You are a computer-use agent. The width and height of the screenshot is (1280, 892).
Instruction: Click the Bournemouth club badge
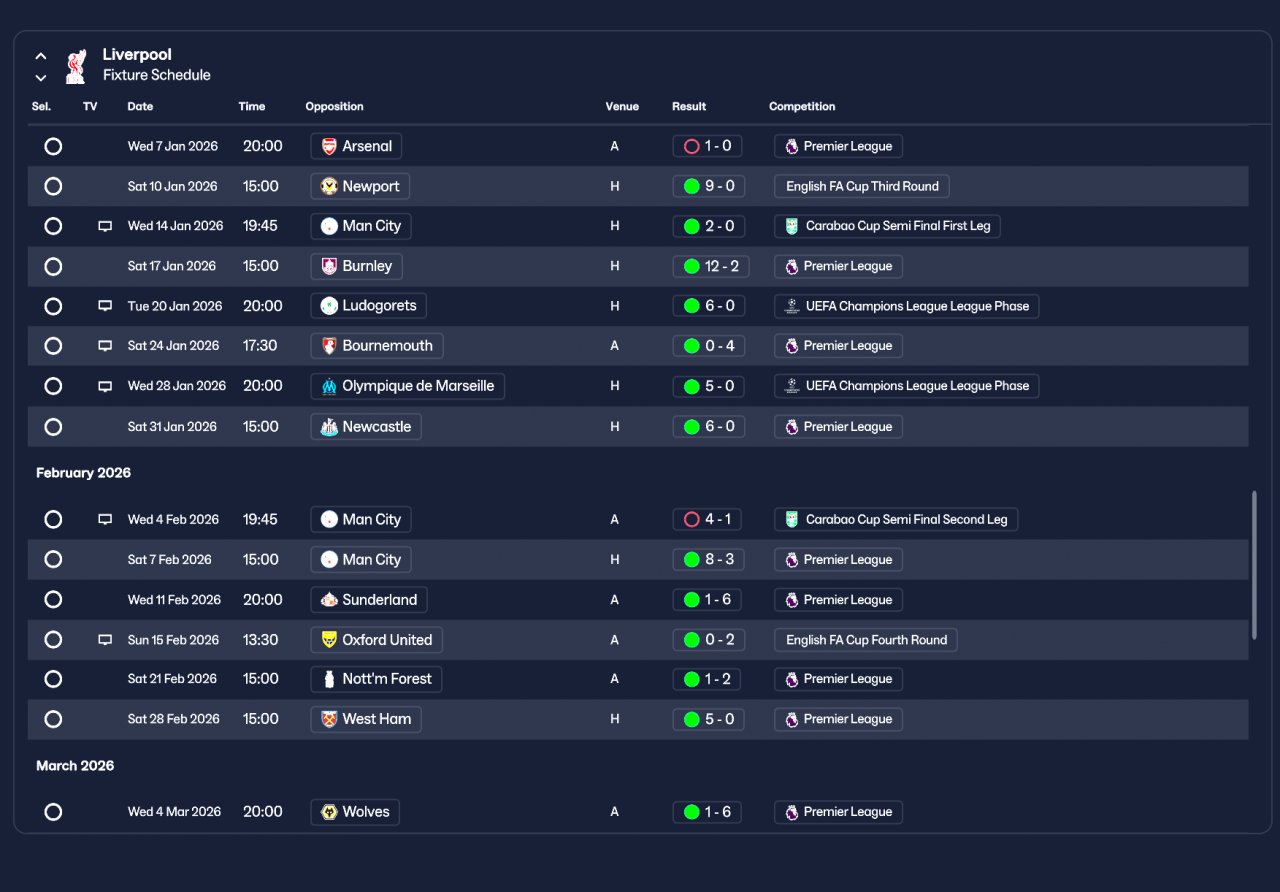[329, 346]
